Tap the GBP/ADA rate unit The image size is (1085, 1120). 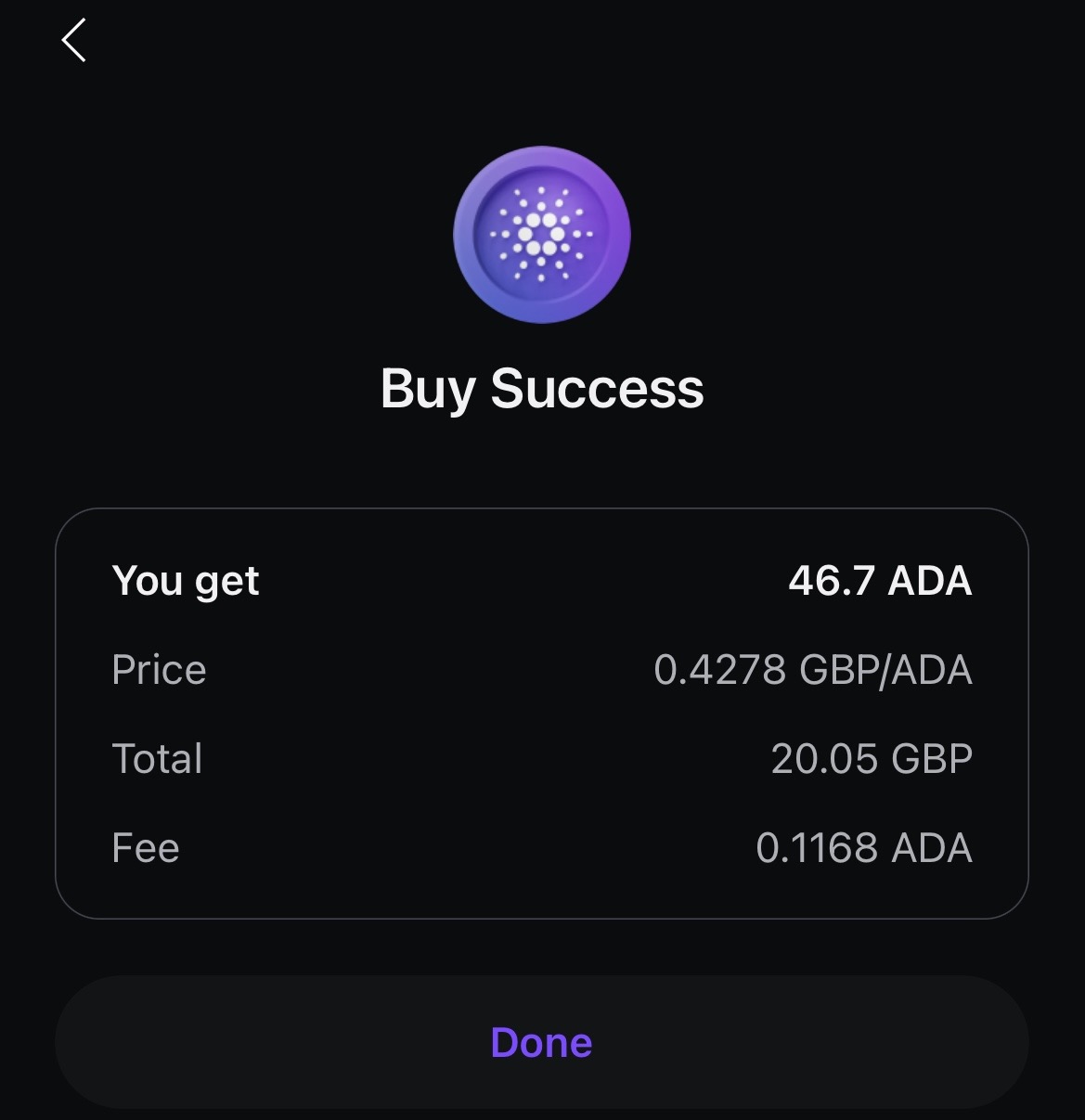click(x=885, y=670)
